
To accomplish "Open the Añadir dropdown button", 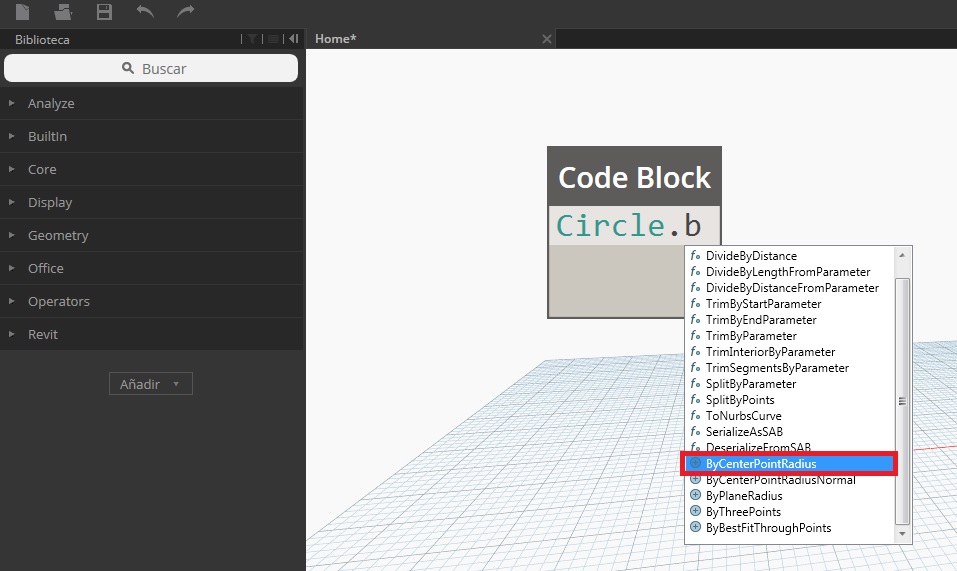I will (150, 384).
